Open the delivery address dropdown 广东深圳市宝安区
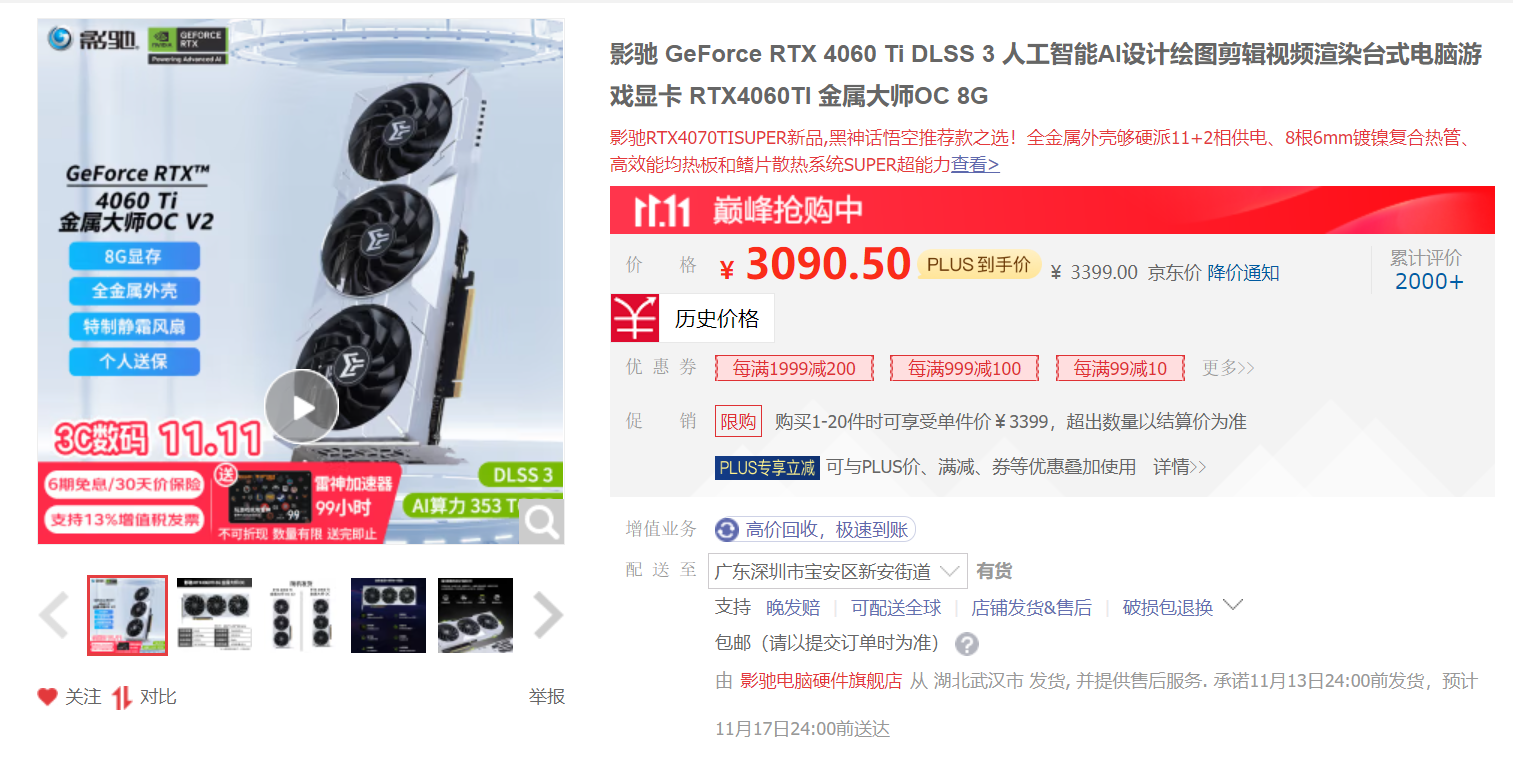The image size is (1513, 757). (x=838, y=571)
